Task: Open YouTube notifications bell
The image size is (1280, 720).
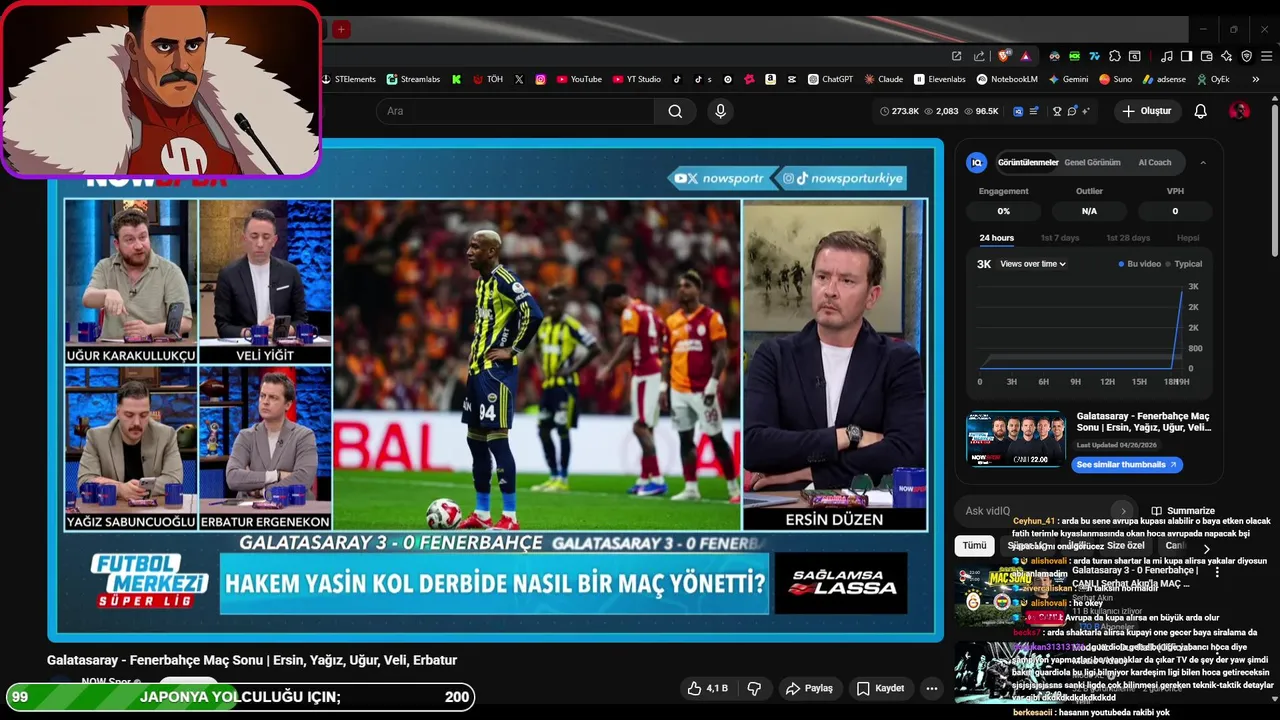Action: (x=1201, y=111)
